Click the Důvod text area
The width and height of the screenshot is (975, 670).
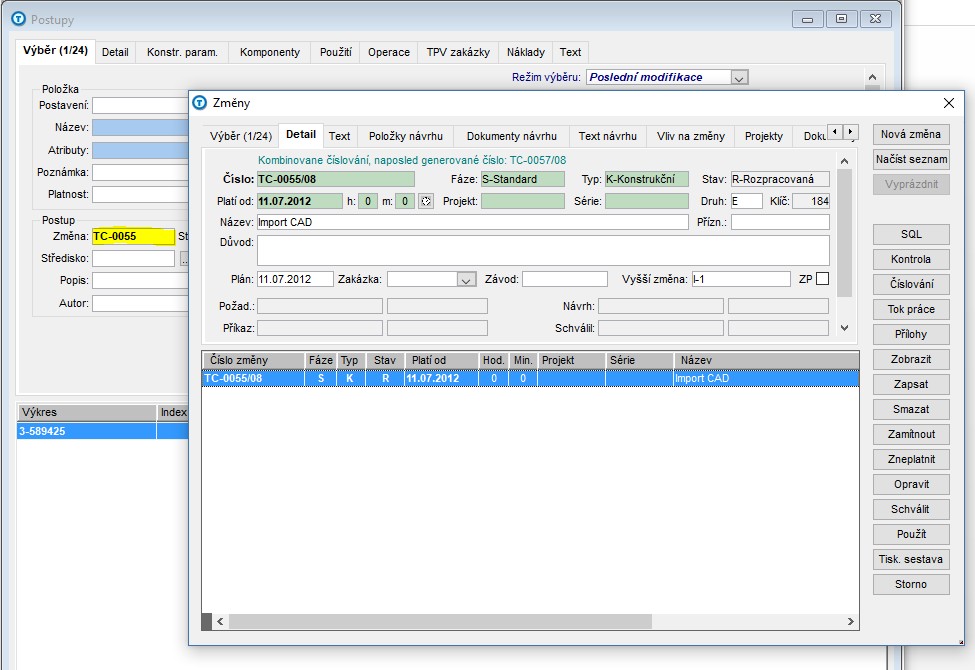[543, 250]
